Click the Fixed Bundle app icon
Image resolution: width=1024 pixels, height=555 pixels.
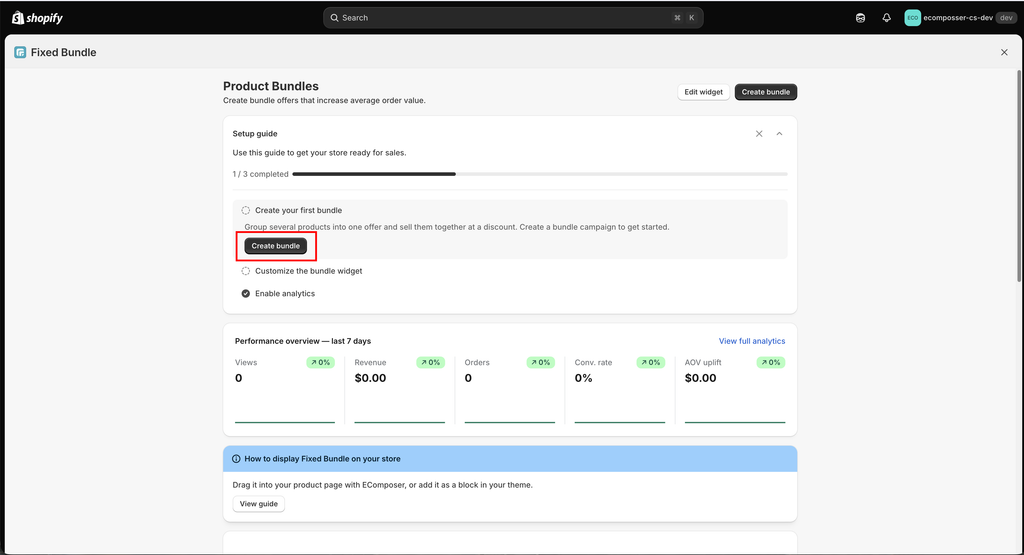pyautogui.click(x=20, y=52)
